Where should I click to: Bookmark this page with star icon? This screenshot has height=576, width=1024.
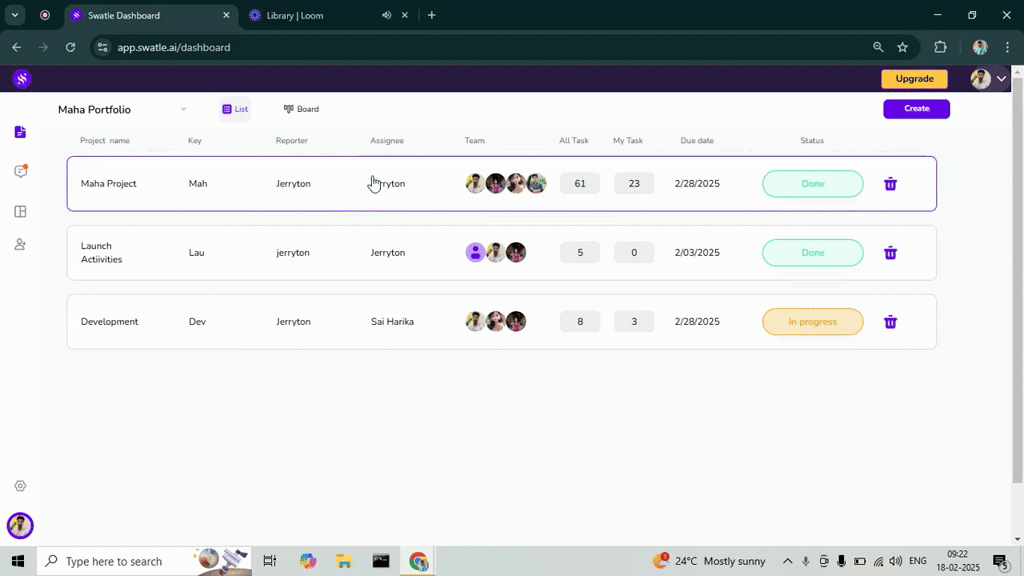point(903,47)
